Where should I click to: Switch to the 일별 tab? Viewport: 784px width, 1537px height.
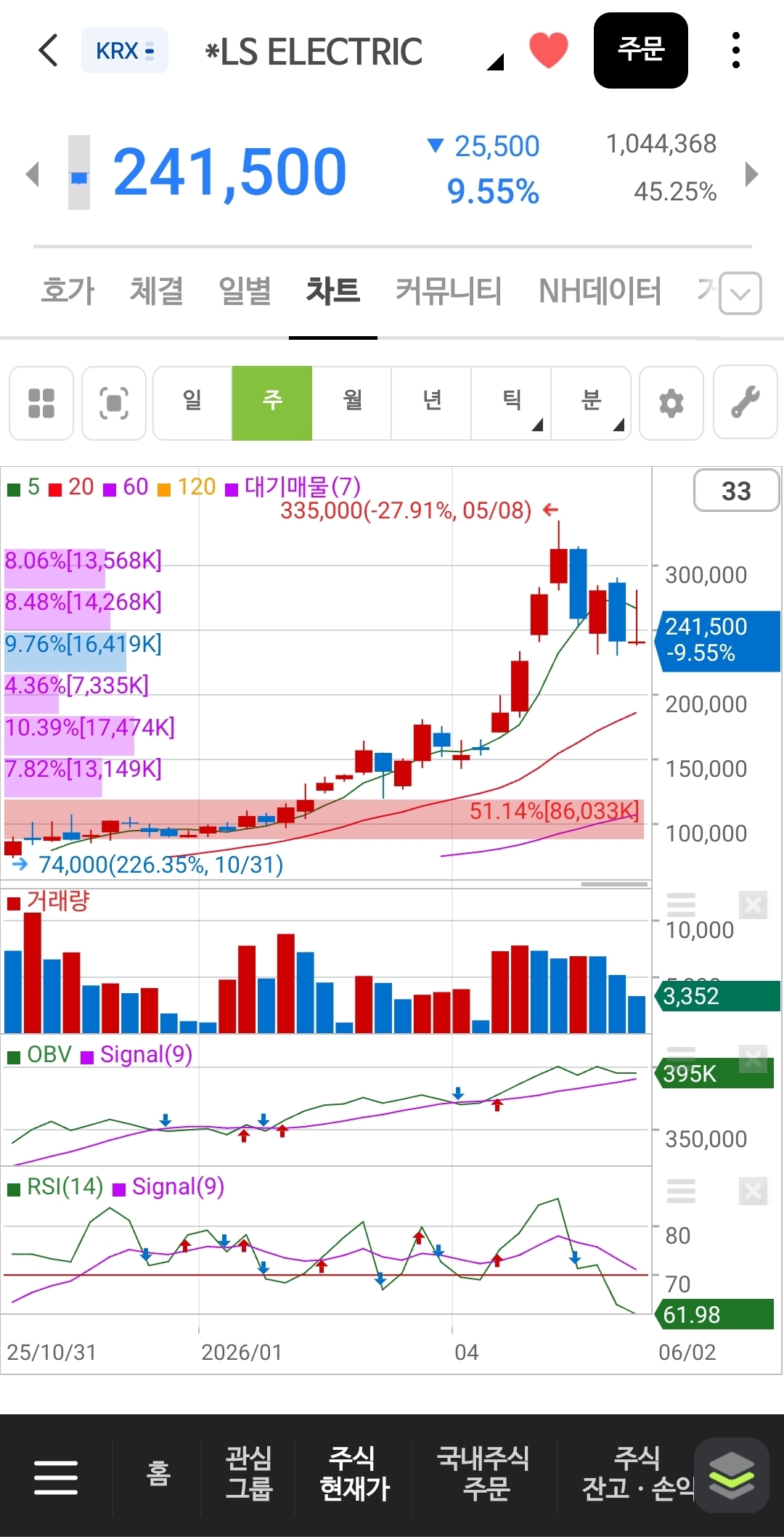(x=245, y=291)
